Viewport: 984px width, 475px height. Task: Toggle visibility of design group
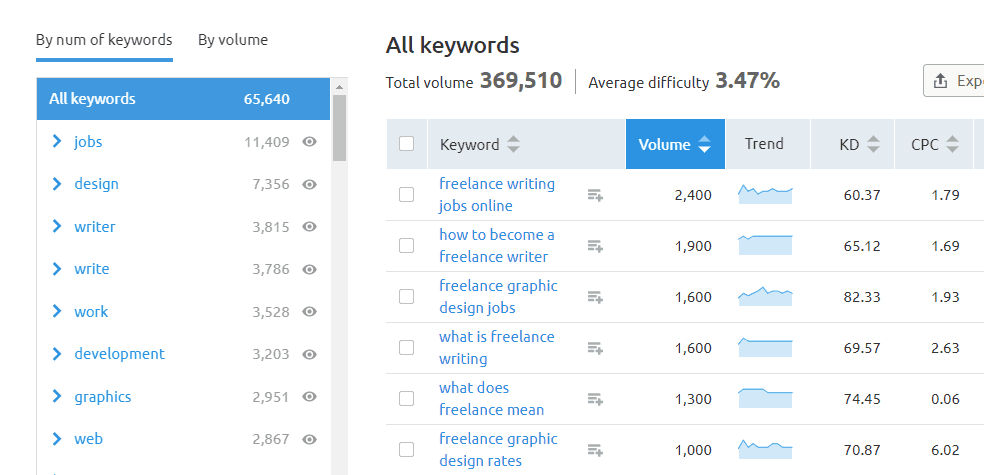pos(309,184)
